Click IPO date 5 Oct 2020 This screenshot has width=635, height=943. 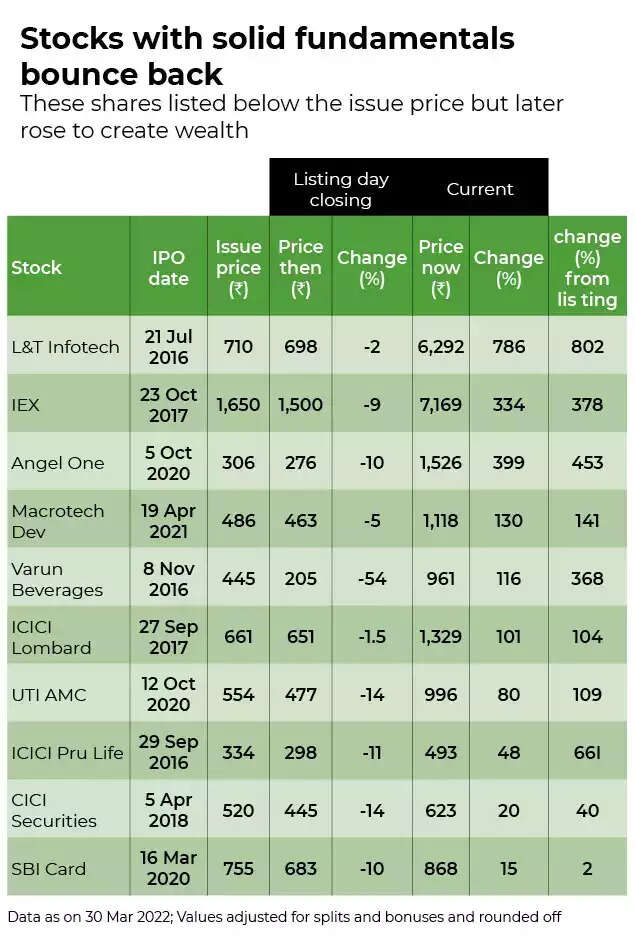coord(168,462)
